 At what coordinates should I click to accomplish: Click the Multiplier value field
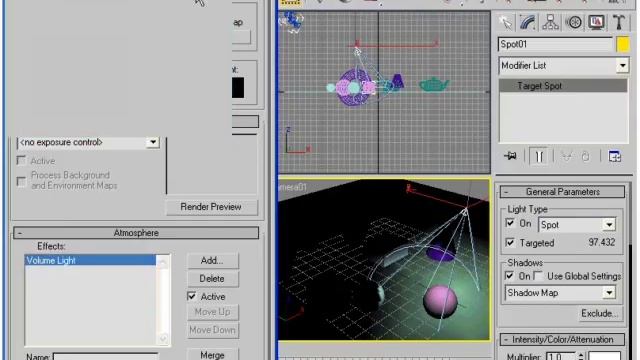pyautogui.click(x=561, y=356)
